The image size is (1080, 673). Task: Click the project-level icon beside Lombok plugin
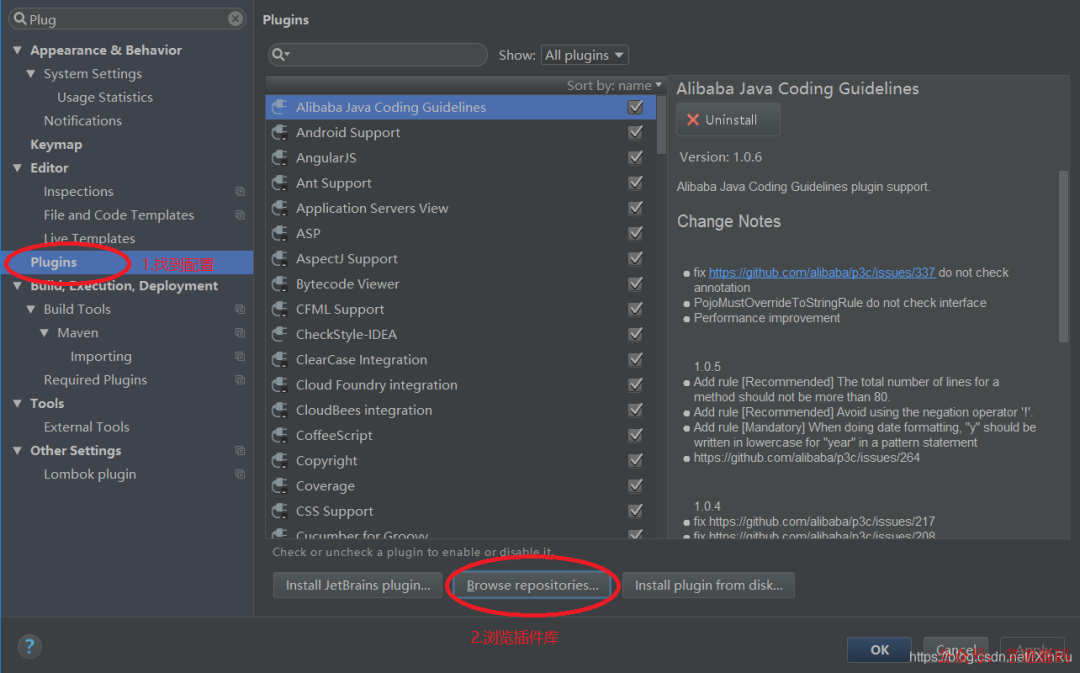[240, 474]
